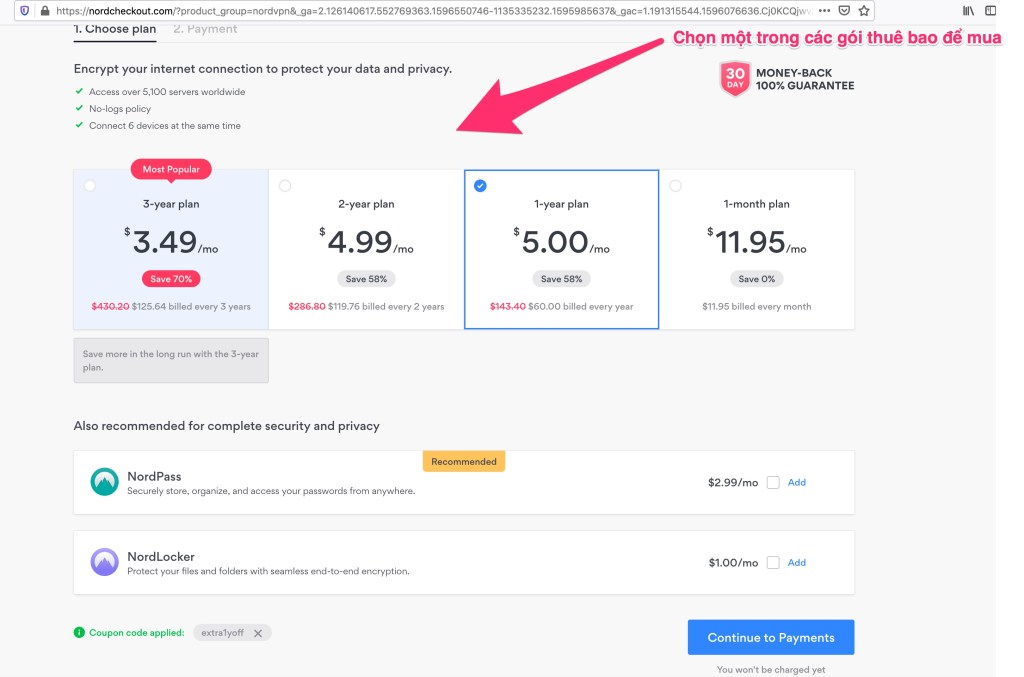Click the Pocket save icon

844,11
